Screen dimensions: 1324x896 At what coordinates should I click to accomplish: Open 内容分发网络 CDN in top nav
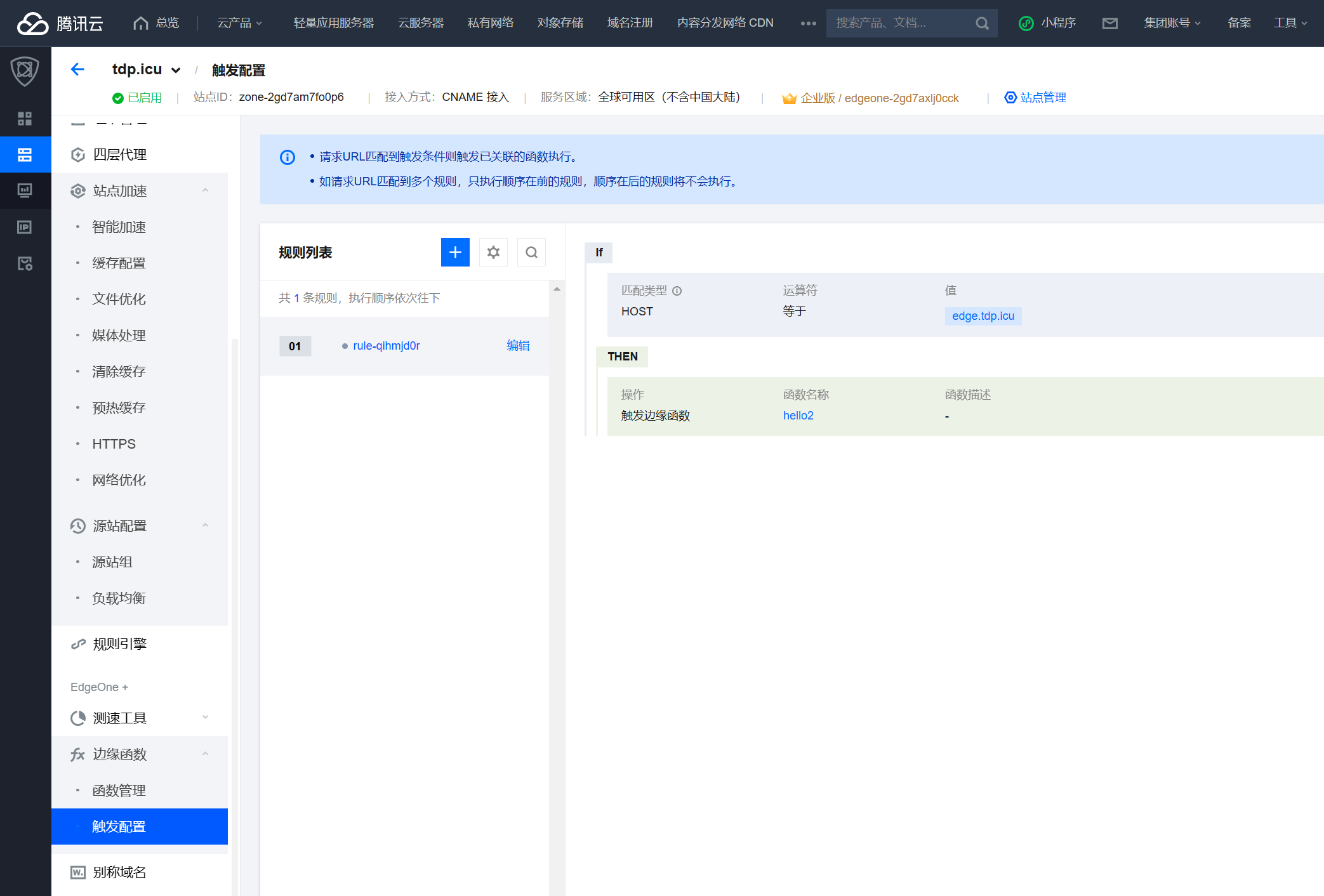[725, 23]
